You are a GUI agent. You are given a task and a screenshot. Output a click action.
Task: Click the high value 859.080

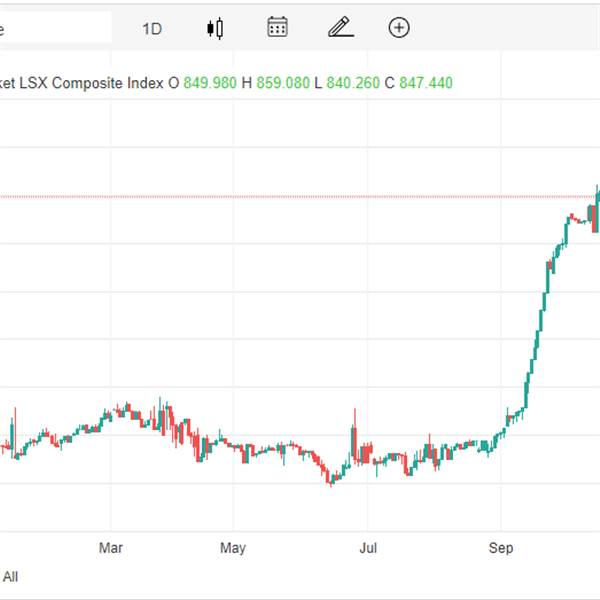pyautogui.click(x=283, y=83)
